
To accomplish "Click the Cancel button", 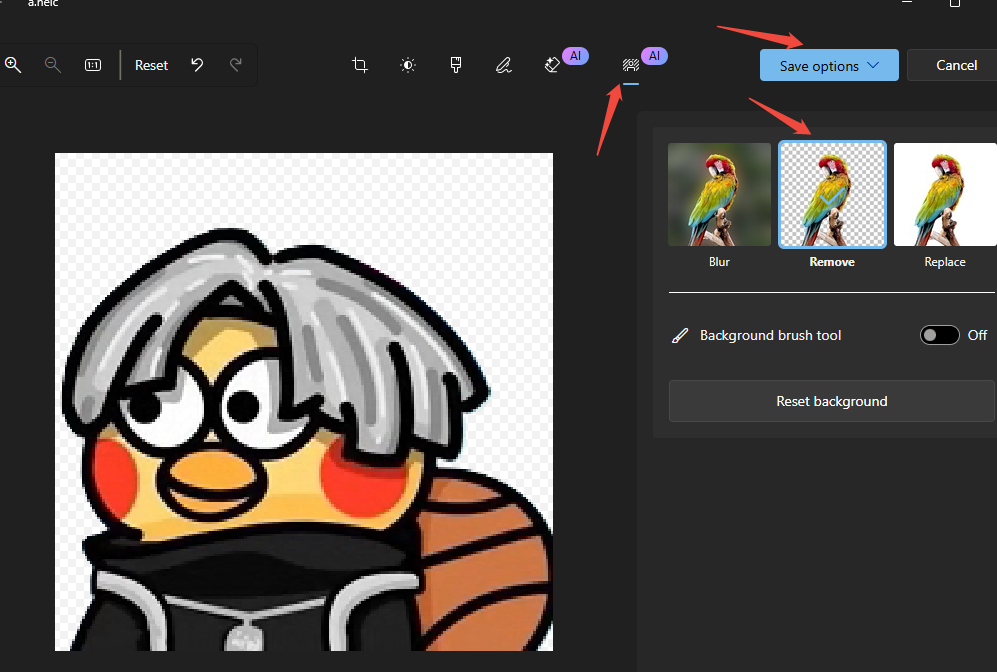I will [x=956, y=65].
